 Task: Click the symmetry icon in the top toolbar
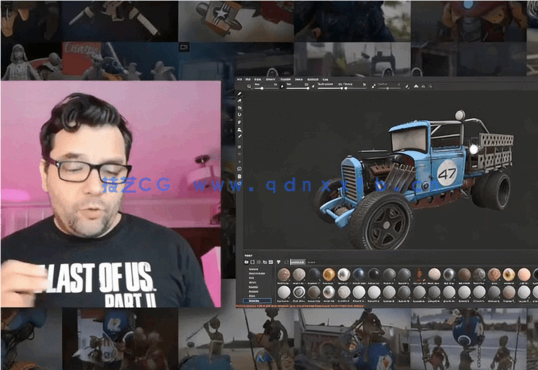coord(373,86)
